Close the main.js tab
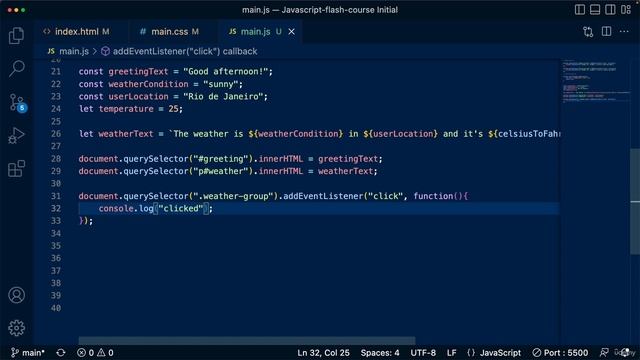The image size is (640, 360). click(x=291, y=31)
